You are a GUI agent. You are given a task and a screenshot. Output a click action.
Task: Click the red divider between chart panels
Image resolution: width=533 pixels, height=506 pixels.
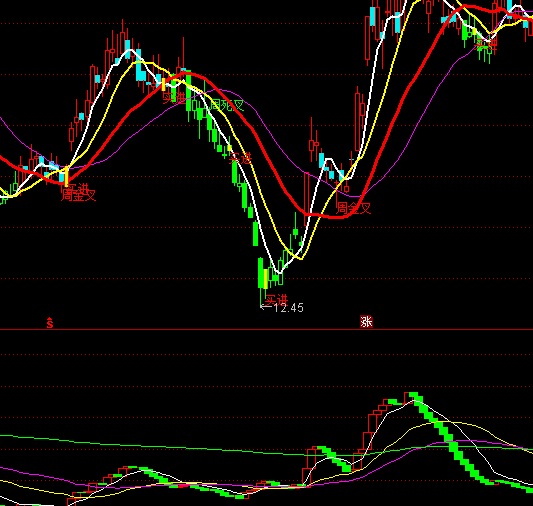(x=266, y=329)
